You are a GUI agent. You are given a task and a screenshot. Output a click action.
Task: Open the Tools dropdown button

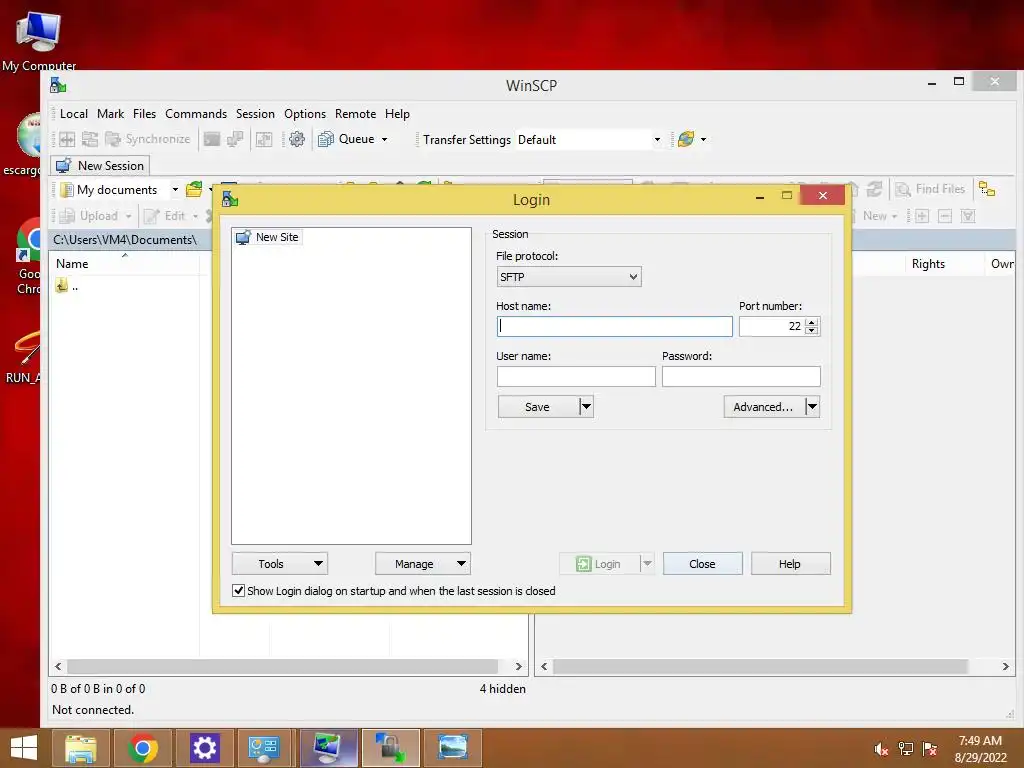coord(280,564)
